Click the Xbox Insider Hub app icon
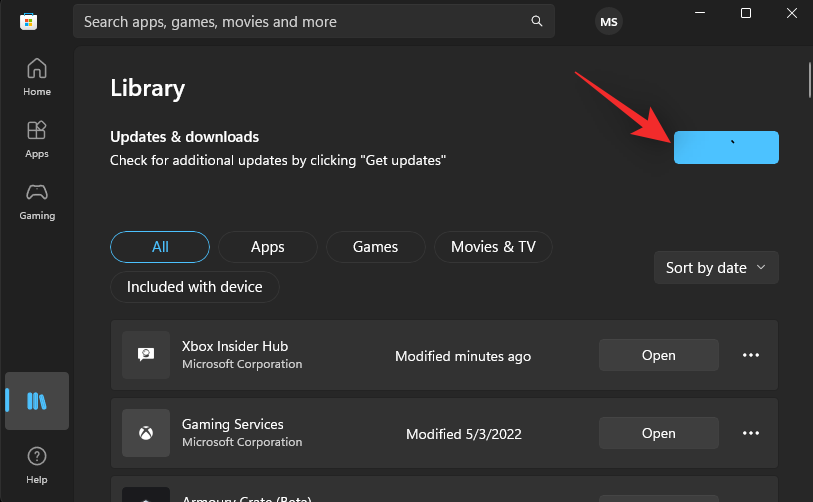 146,355
